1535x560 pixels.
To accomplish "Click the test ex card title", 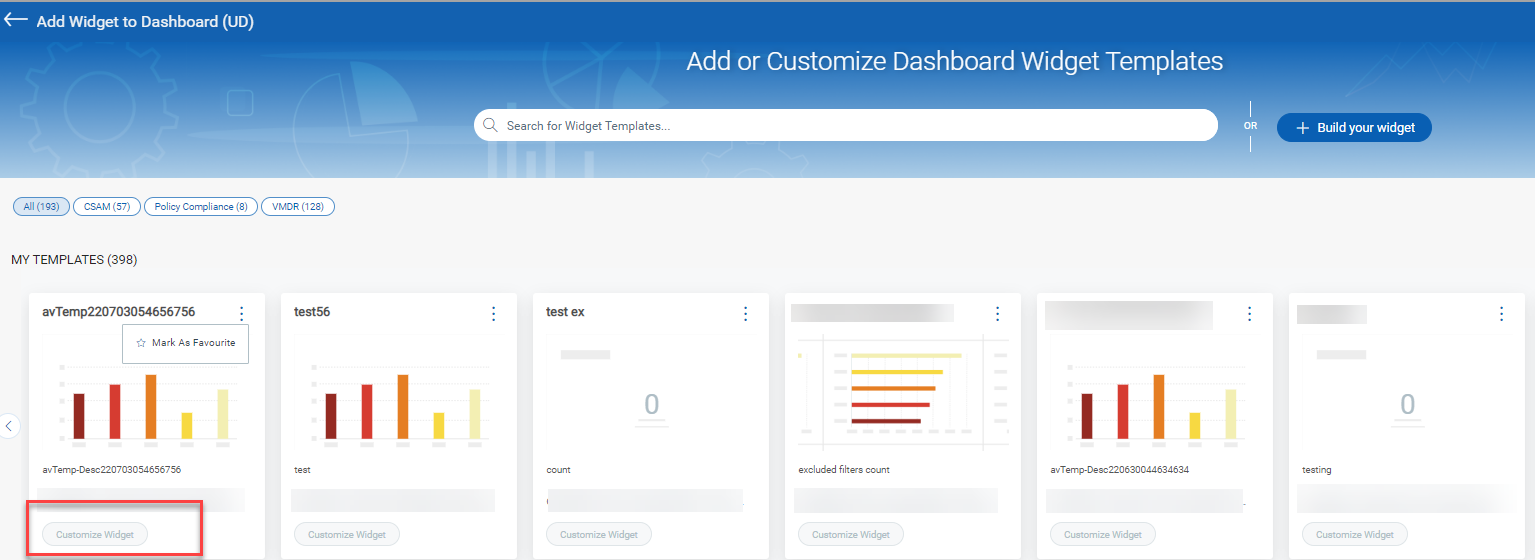I will (565, 312).
